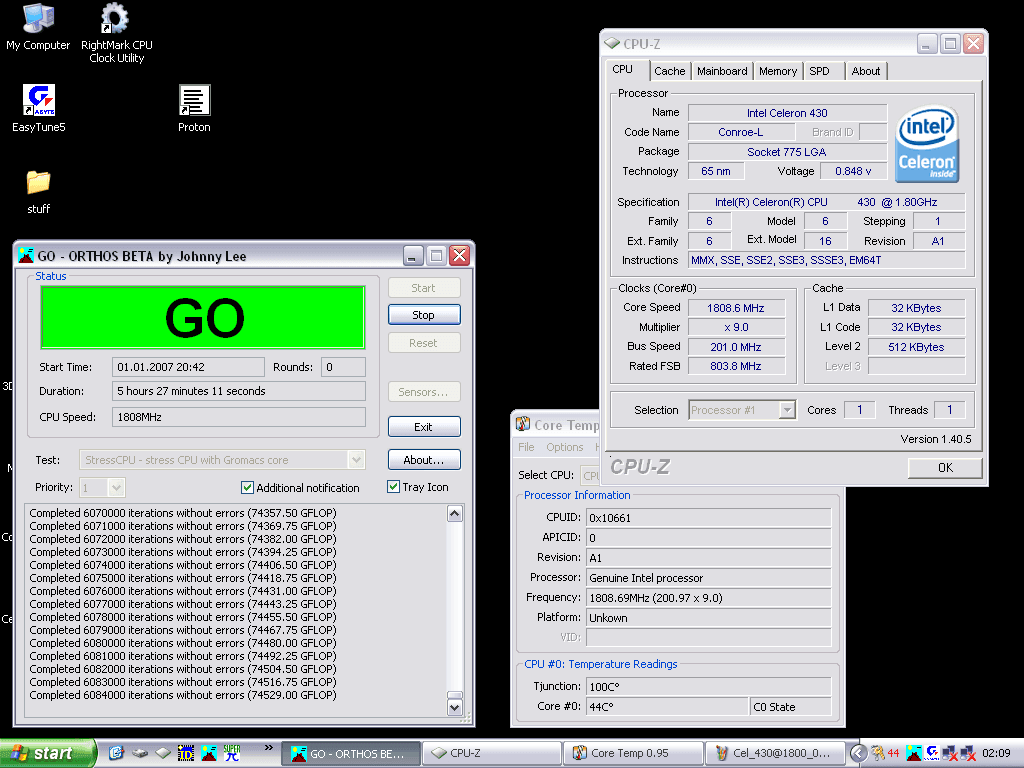Open the stuff folder on the desktop
The height and width of the screenshot is (768, 1024).
pyautogui.click(x=39, y=192)
